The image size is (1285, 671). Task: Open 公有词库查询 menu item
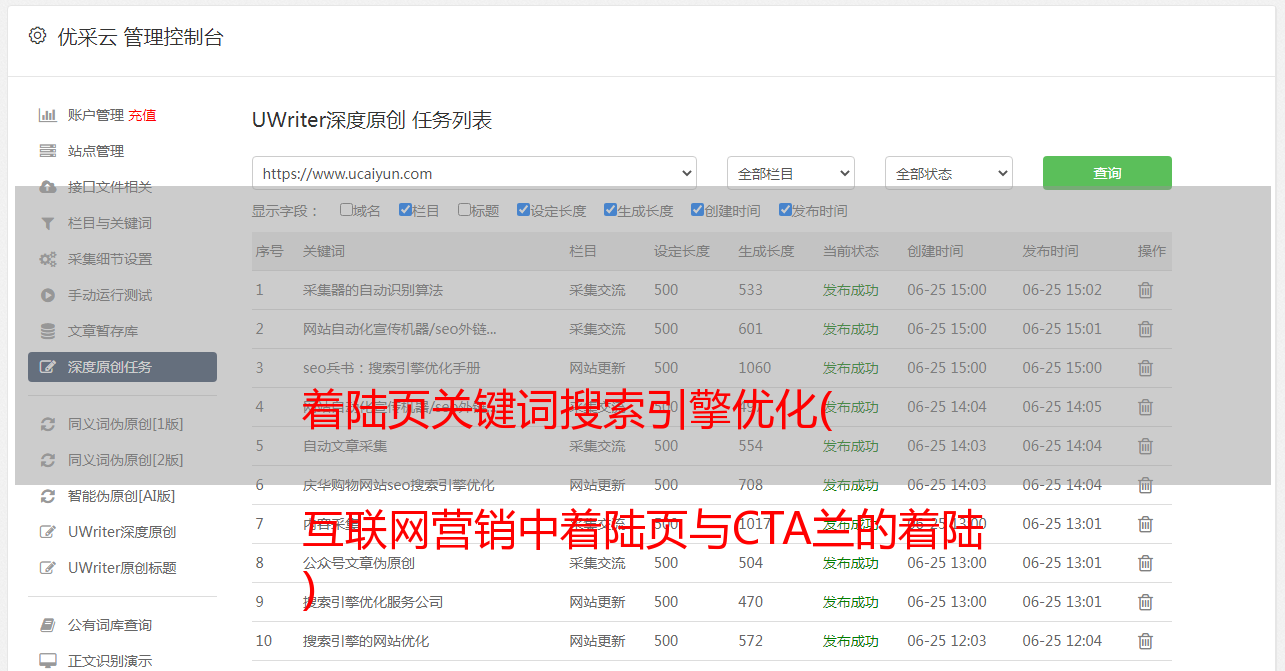(x=110, y=625)
